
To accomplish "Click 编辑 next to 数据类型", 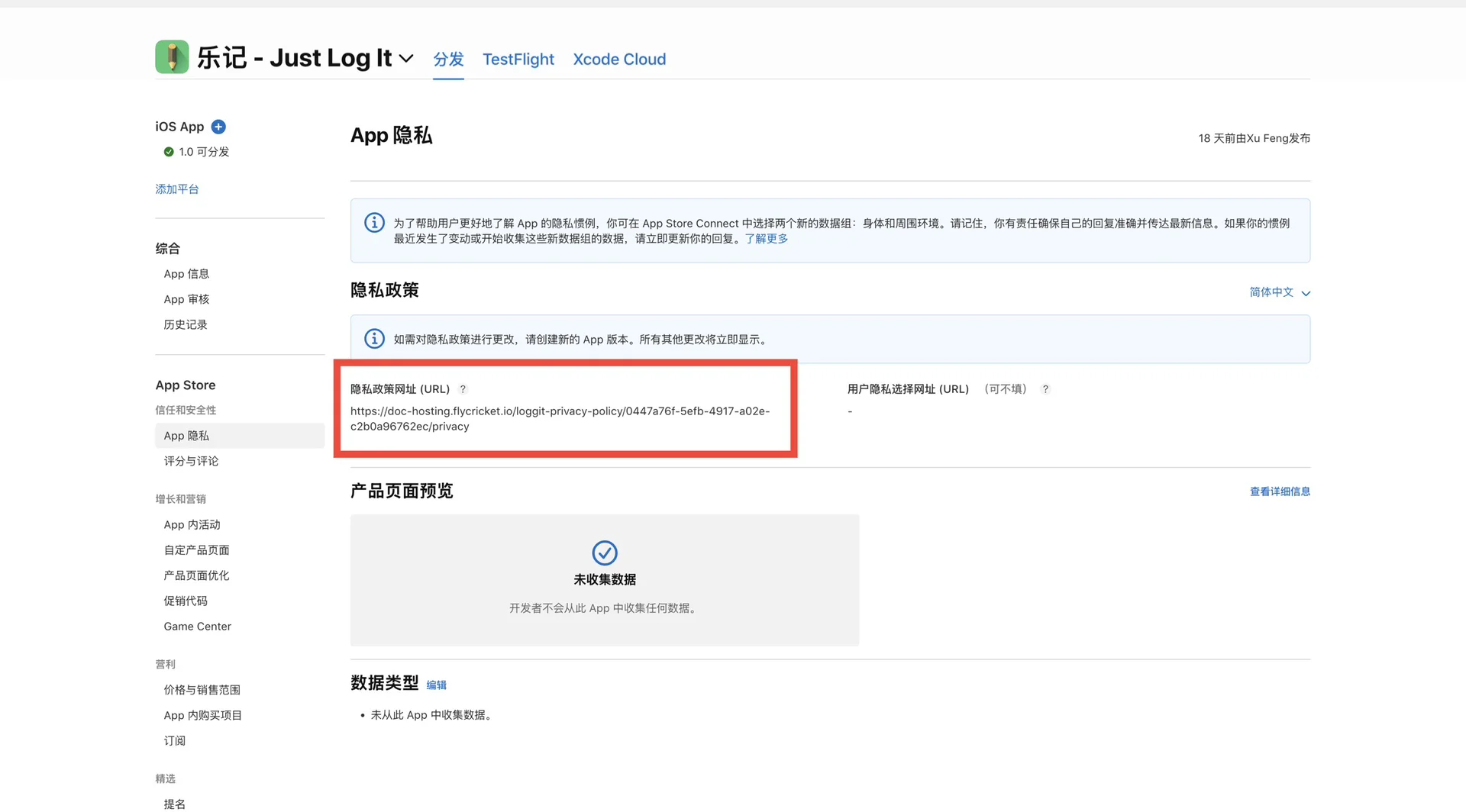I will point(436,685).
